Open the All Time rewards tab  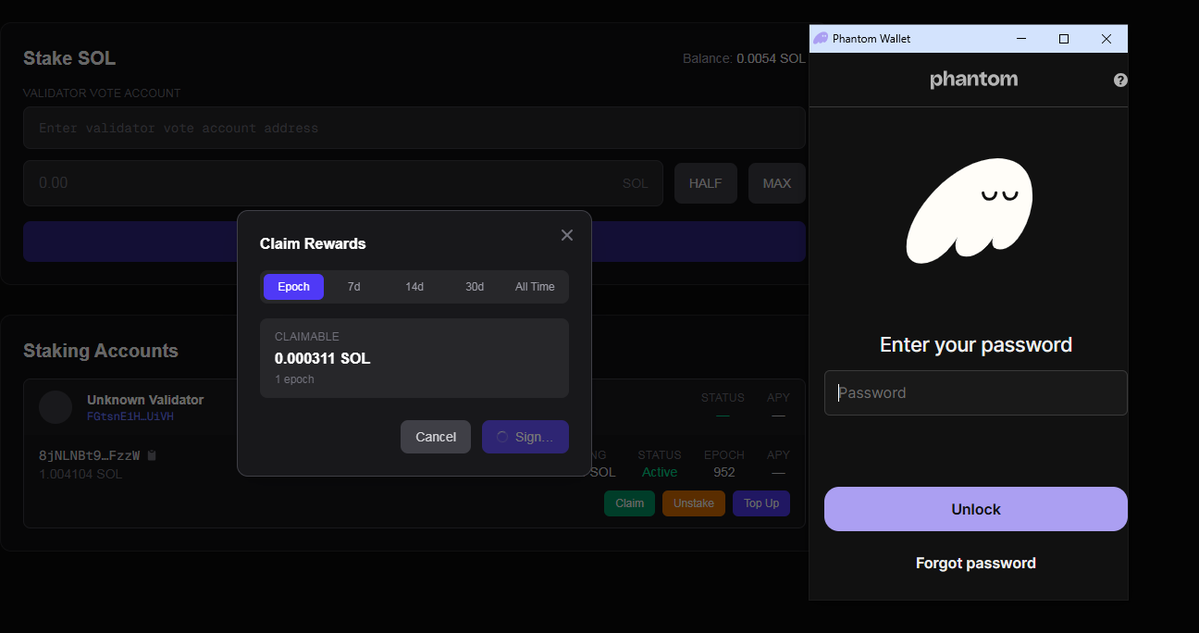(535, 287)
